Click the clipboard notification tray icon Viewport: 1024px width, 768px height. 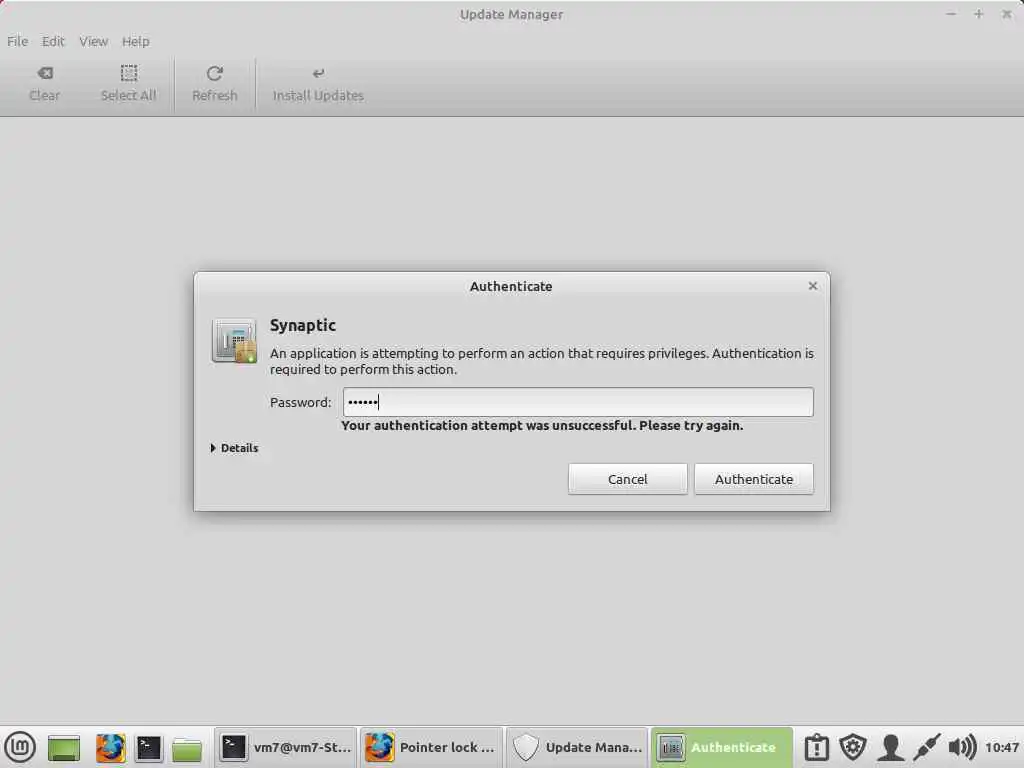pyautogui.click(x=816, y=747)
